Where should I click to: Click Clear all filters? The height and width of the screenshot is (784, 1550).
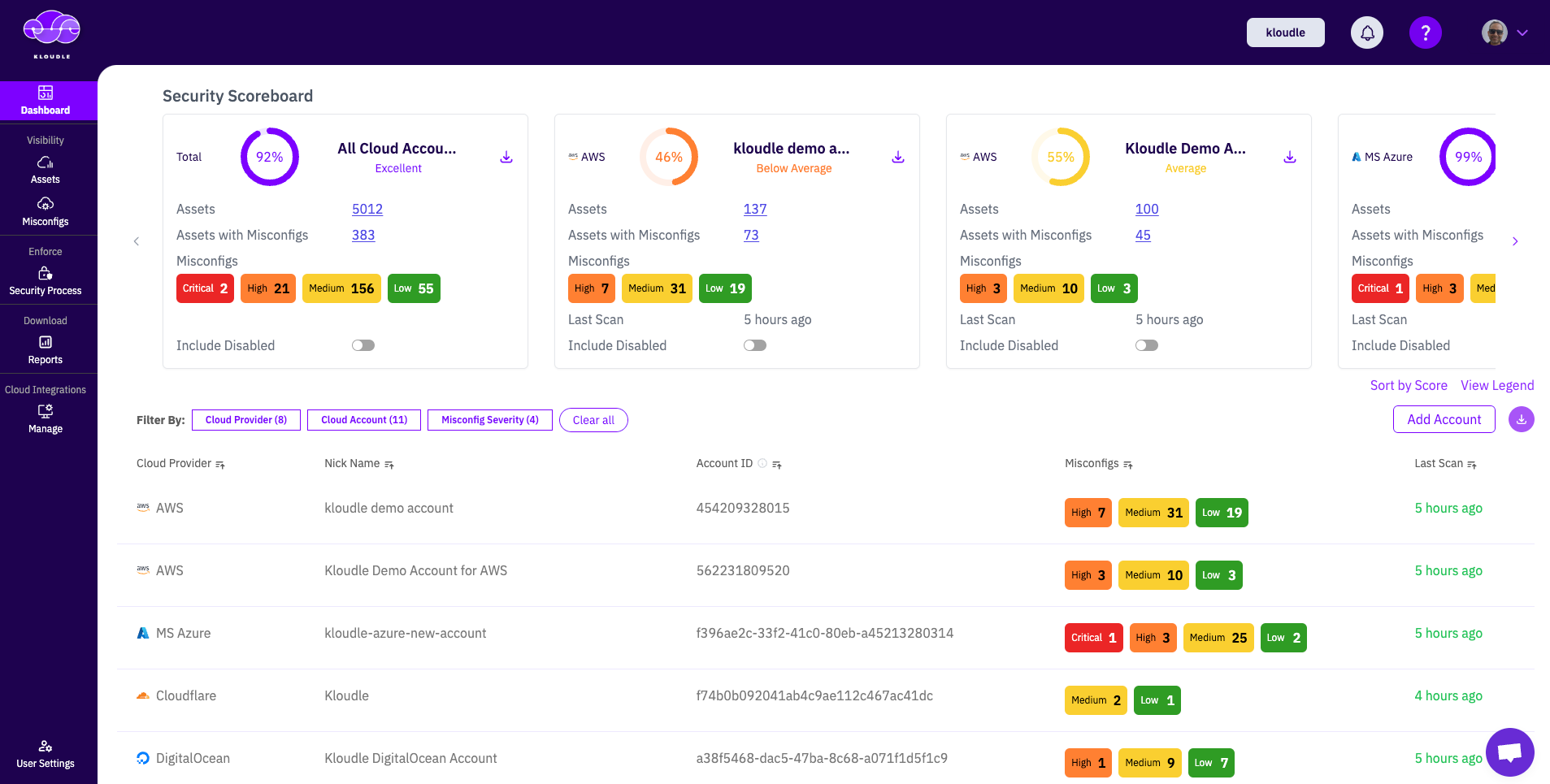click(593, 420)
